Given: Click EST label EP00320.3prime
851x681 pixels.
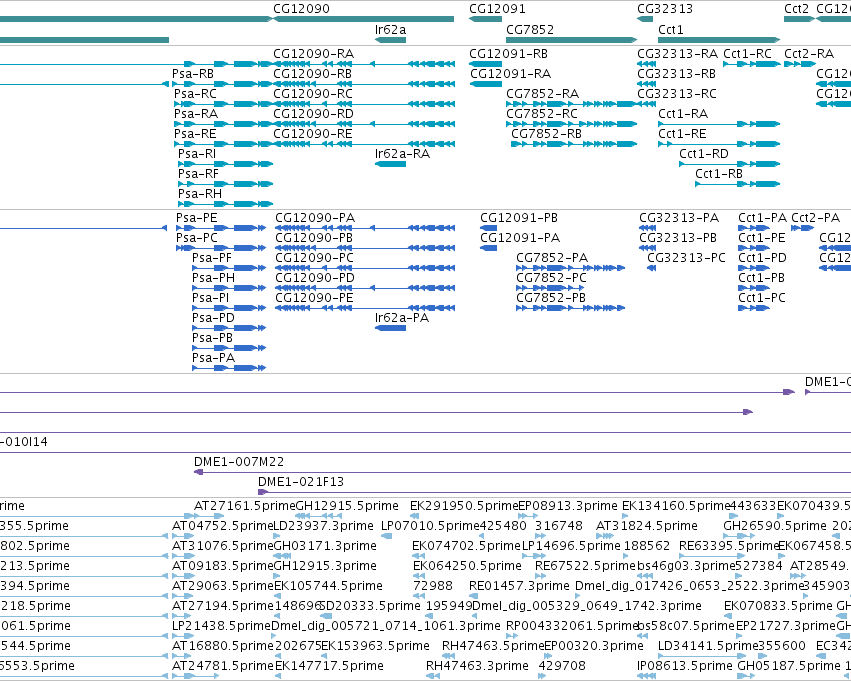Looking at the screenshot, I should (594, 646).
